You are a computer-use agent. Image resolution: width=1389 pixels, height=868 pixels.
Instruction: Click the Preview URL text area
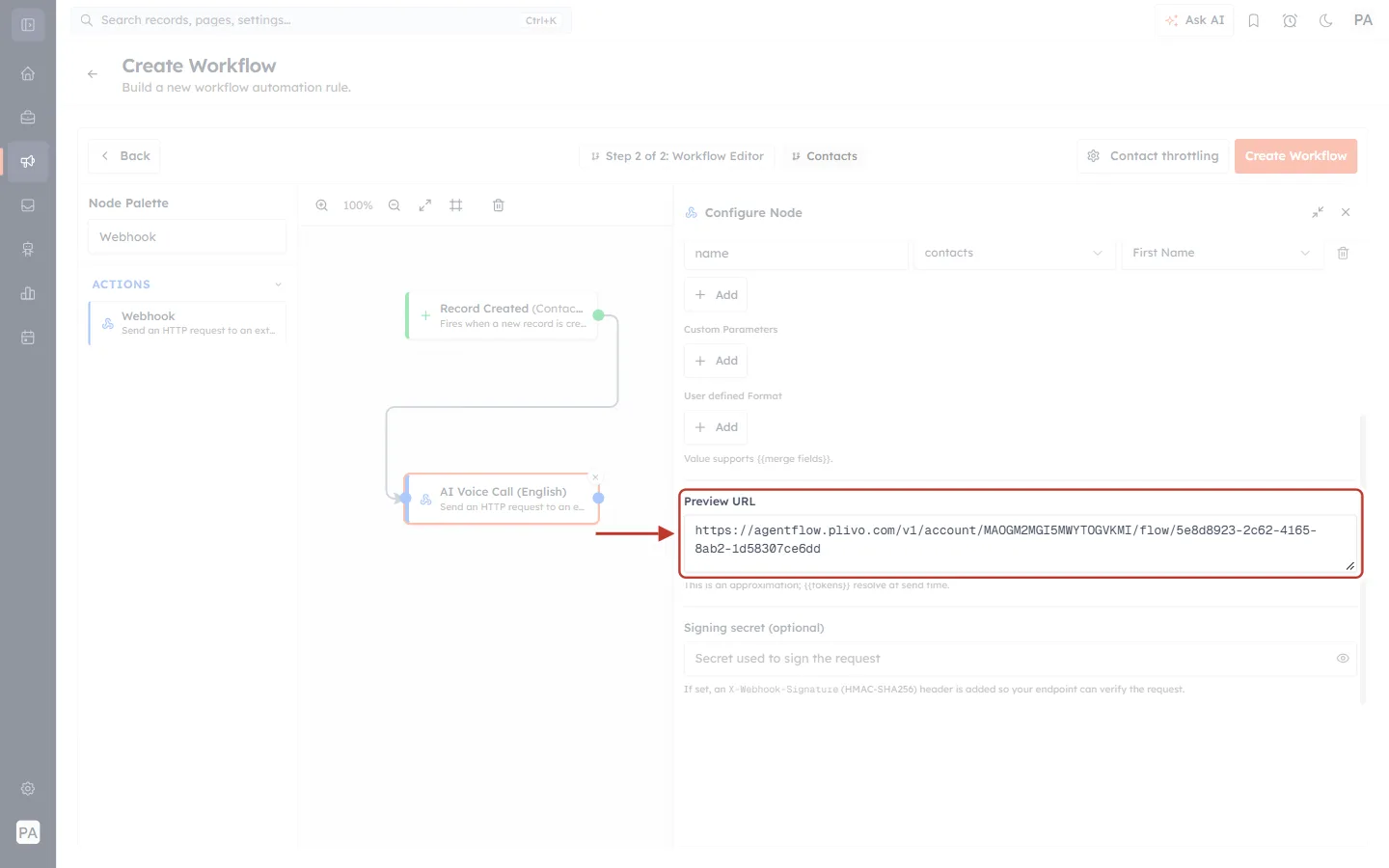(1021, 543)
